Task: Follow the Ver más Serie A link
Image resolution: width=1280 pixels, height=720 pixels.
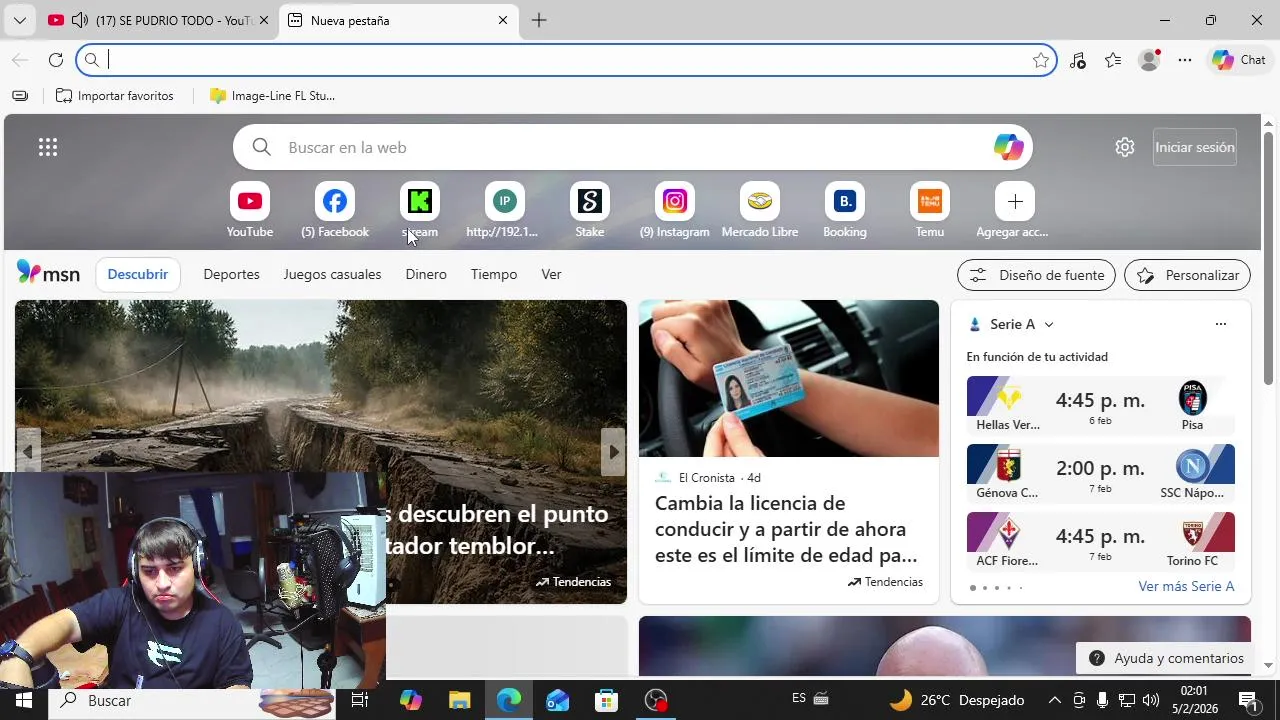Action: (1186, 586)
